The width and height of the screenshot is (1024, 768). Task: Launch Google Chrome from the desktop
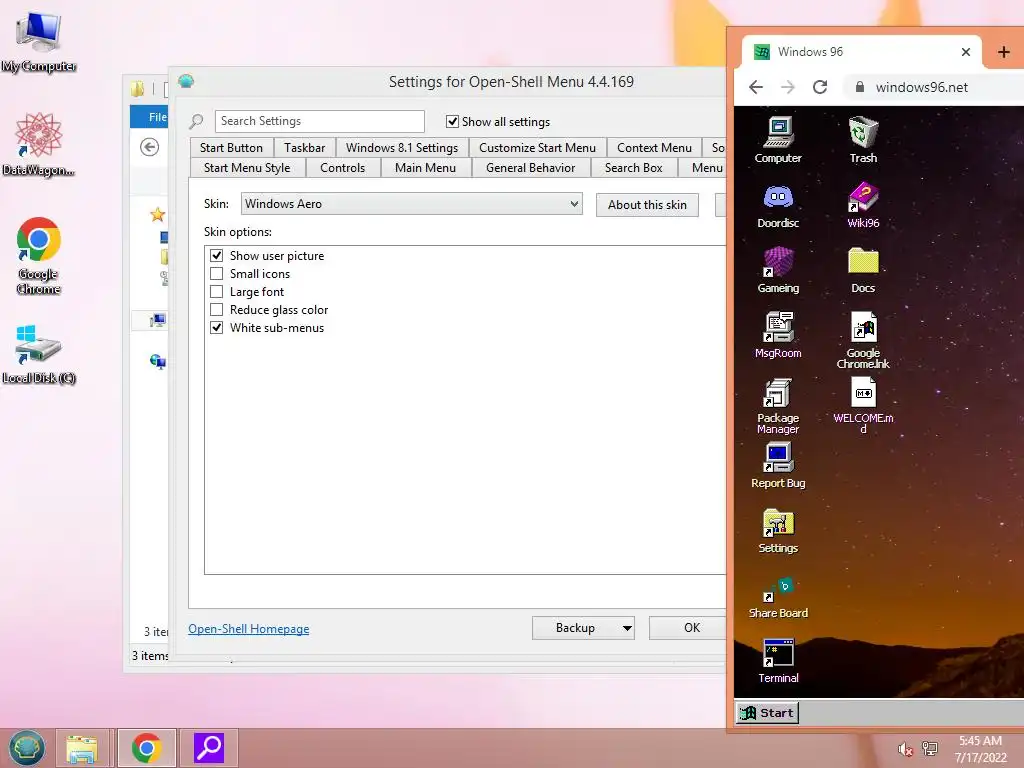pyautogui.click(x=39, y=255)
